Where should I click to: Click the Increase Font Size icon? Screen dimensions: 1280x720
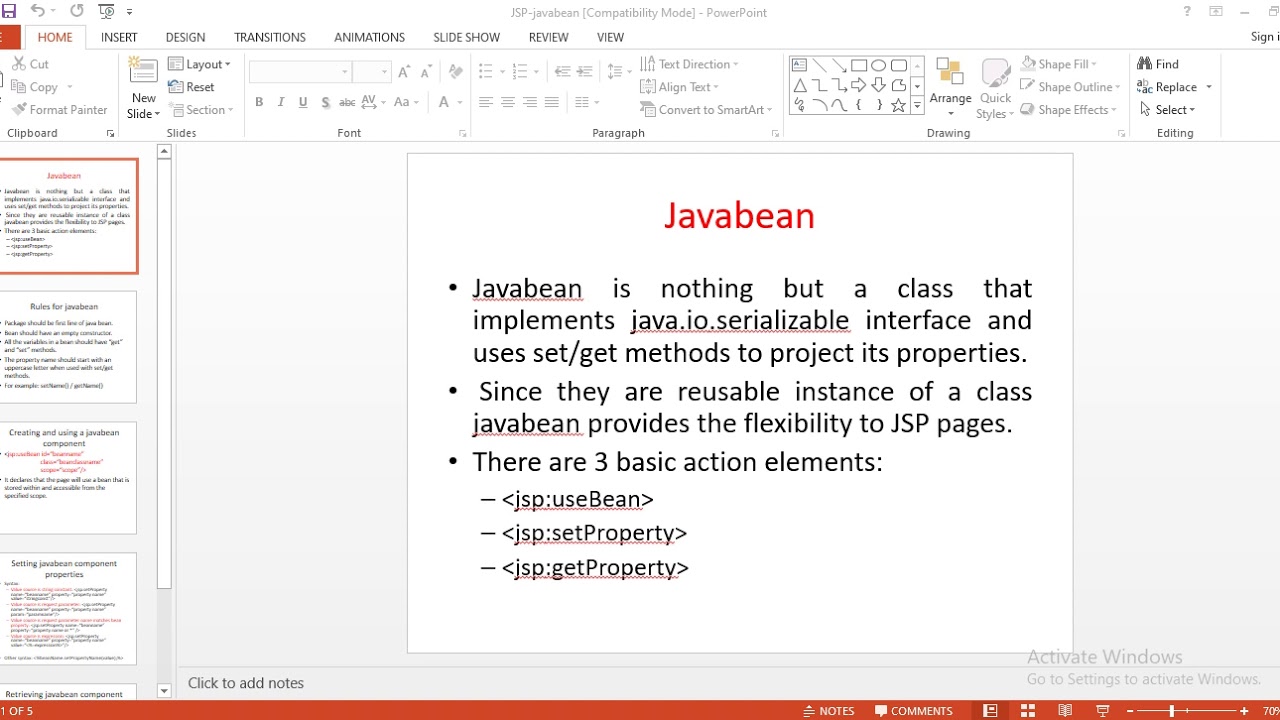pyautogui.click(x=404, y=72)
